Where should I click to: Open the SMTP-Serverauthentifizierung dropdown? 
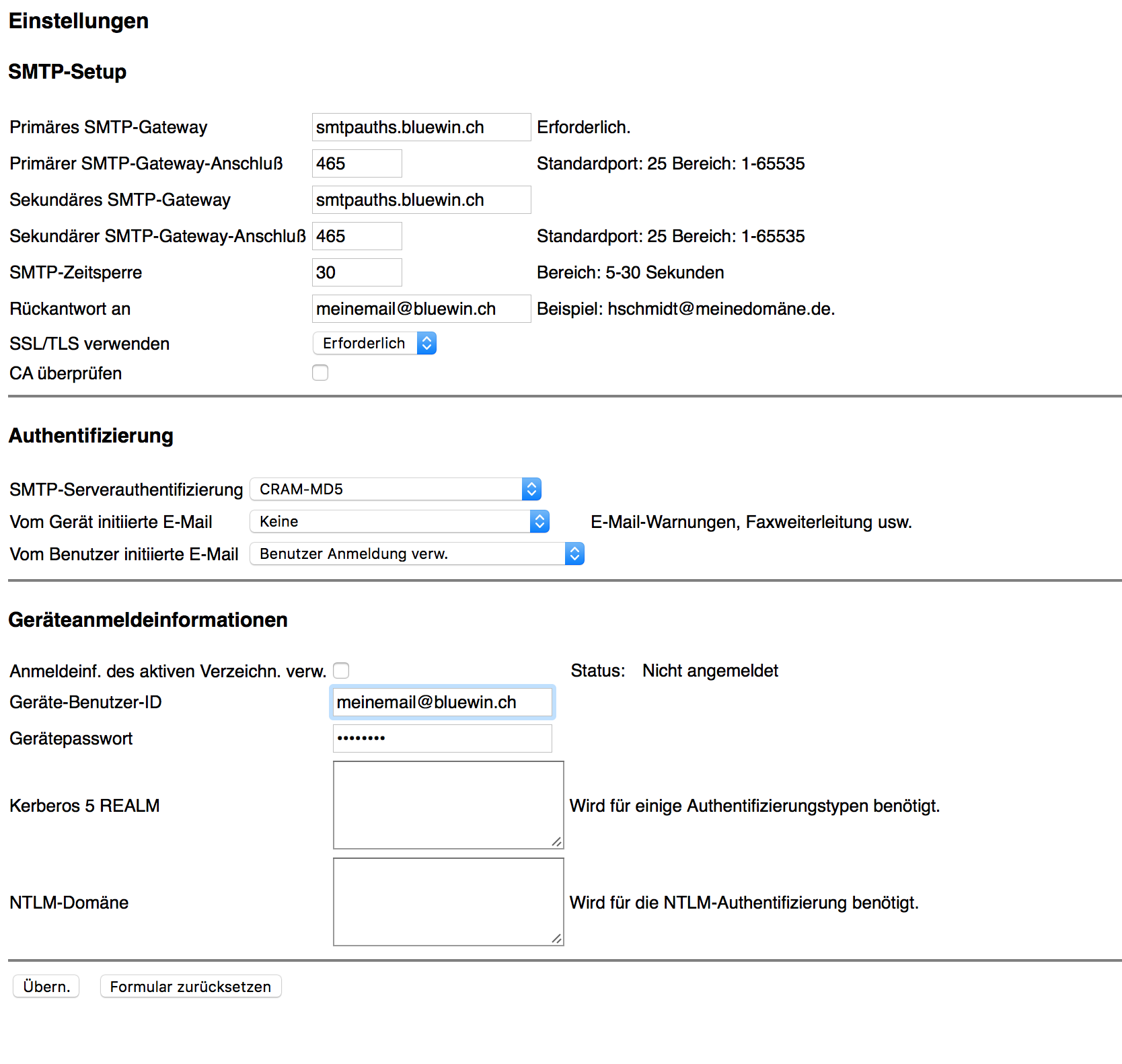coord(396,489)
